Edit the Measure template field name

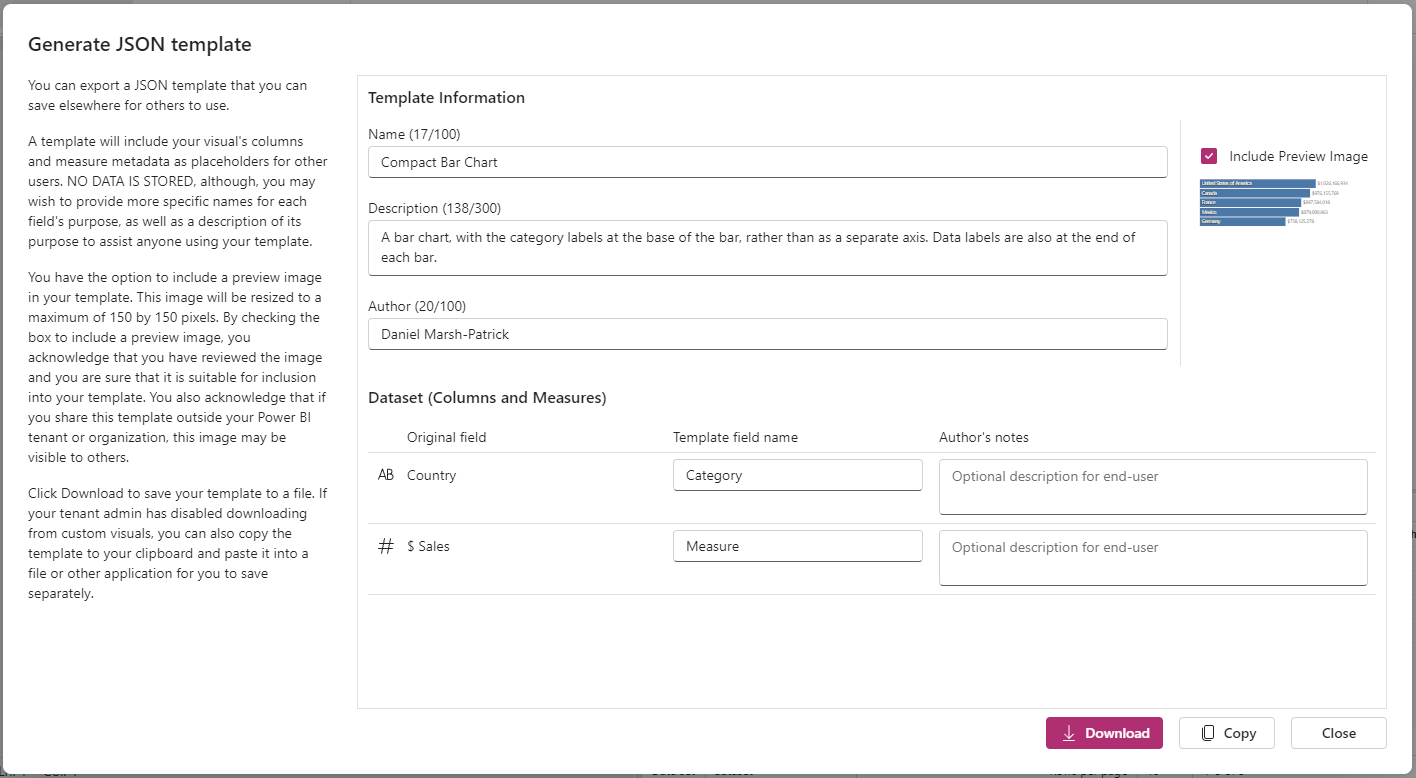[x=797, y=546]
